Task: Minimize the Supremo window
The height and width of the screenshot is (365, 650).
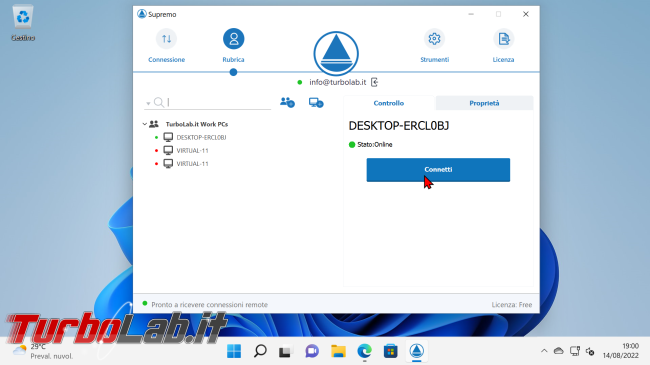Action: 471,14
